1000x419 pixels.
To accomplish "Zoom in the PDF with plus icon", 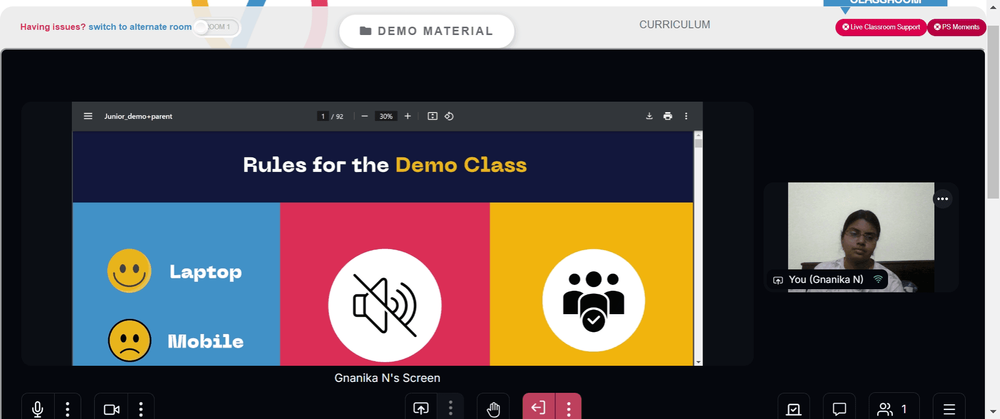I will point(408,116).
